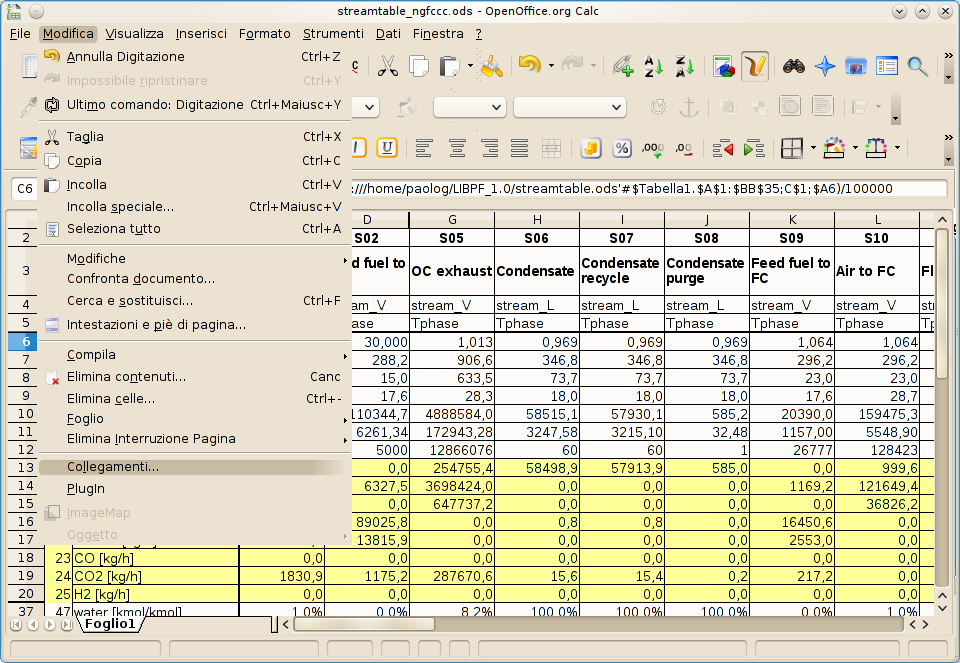This screenshot has width=960, height=663.
Task: Open the Foglio1 sheet tab
Action: coord(110,624)
